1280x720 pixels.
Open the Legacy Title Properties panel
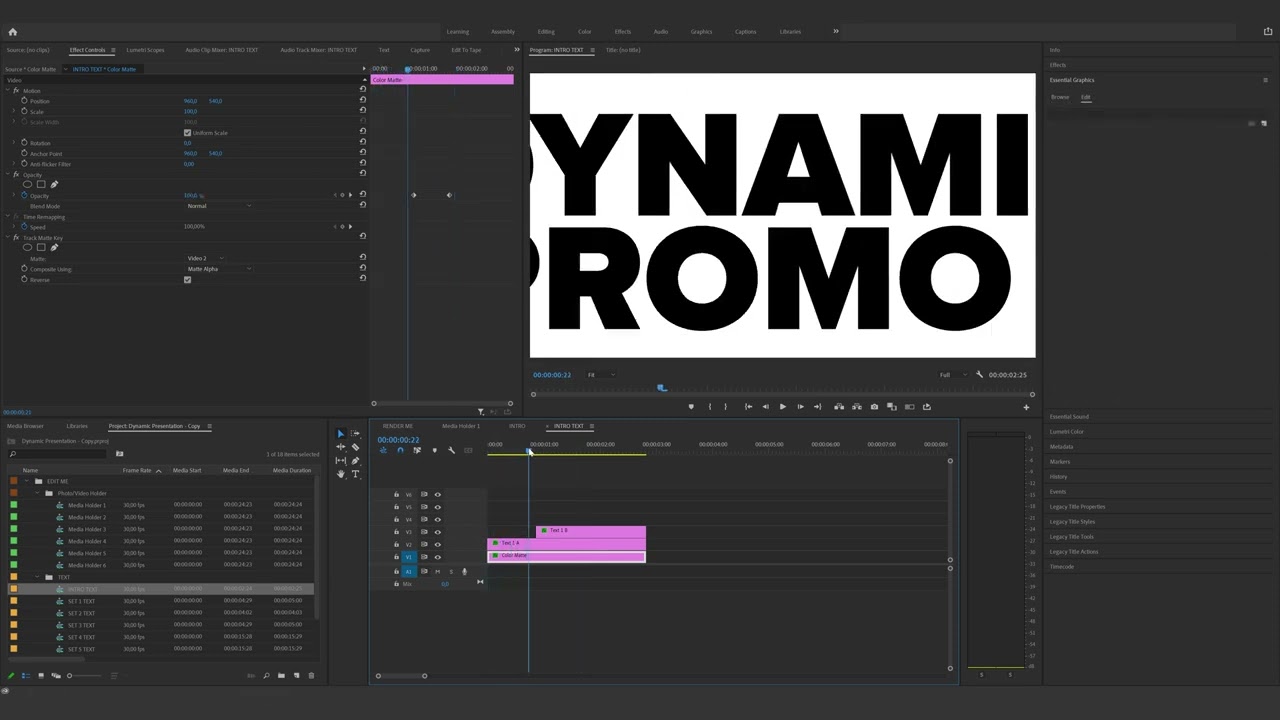1077,507
